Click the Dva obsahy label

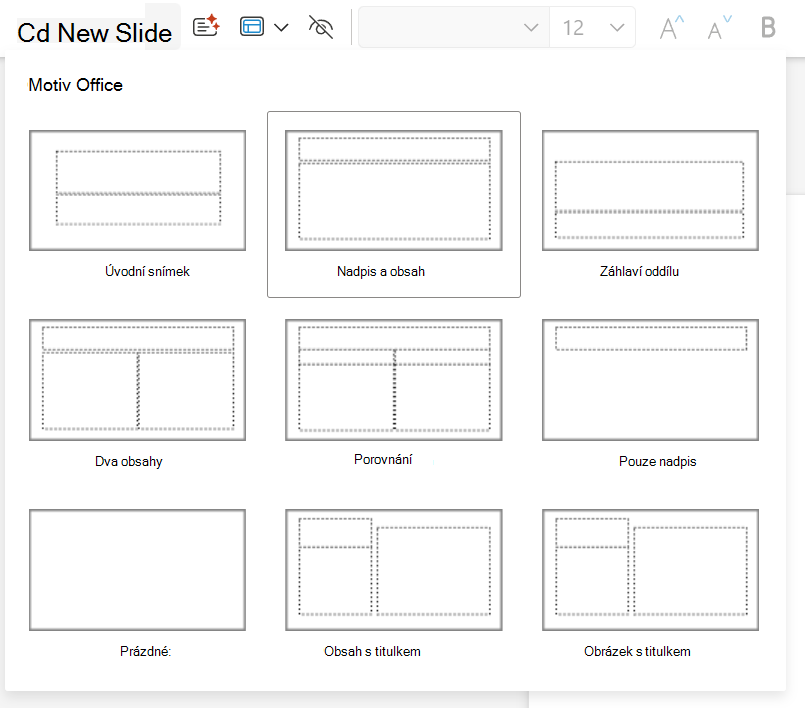click(x=129, y=461)
